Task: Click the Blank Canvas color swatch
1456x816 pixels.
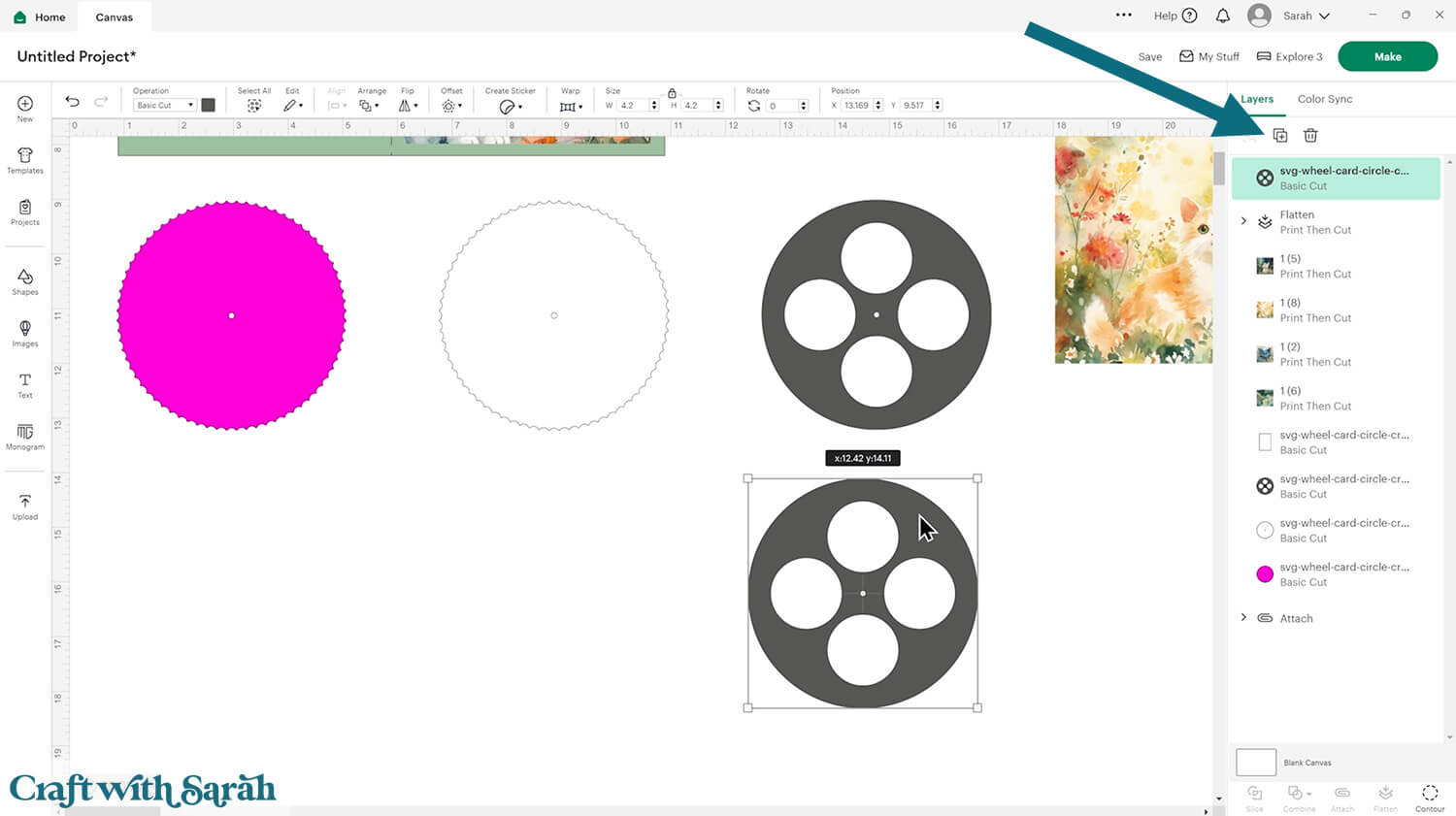Action: pos(1256,762)
